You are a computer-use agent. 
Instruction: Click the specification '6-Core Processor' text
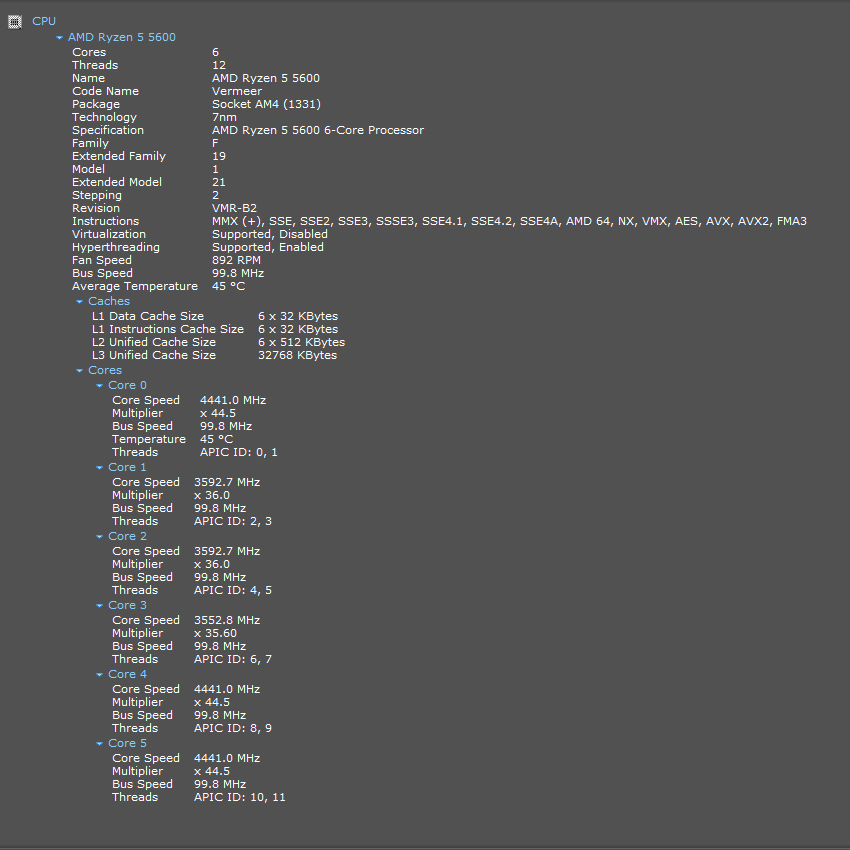click(374, 130)
